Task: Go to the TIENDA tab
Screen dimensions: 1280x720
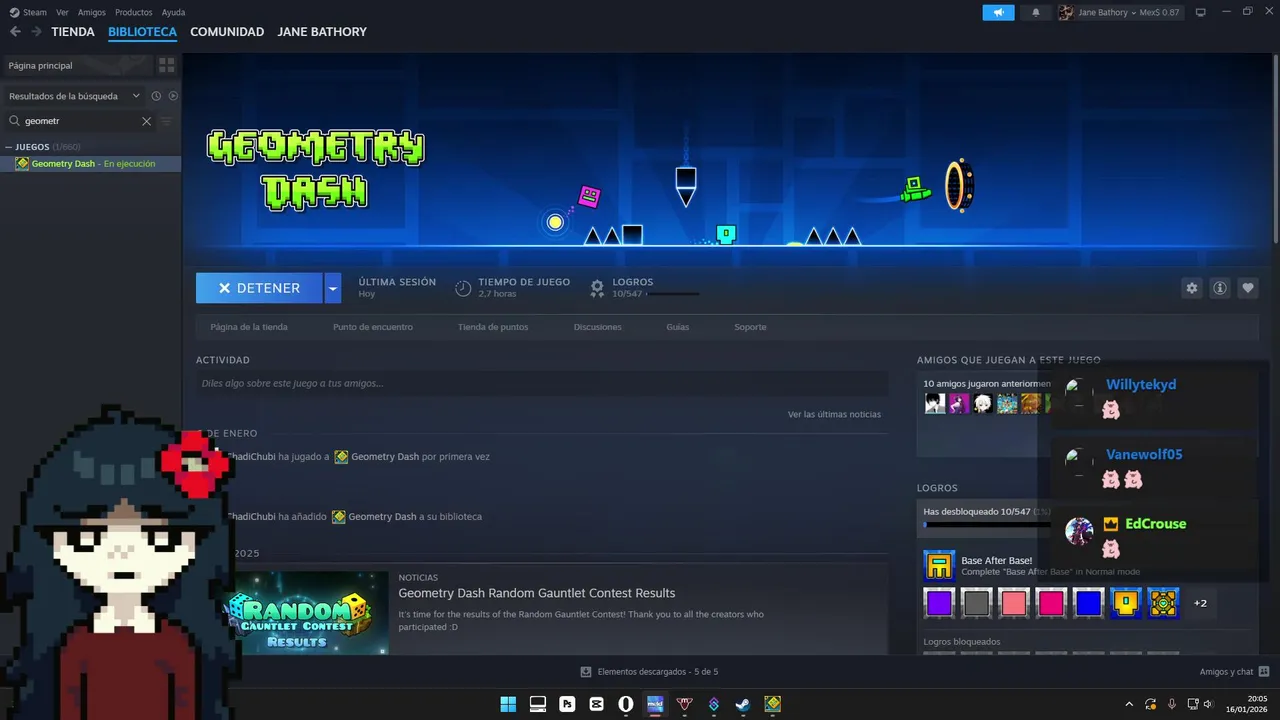Action: pyautogui.click(x=73, y=32)
